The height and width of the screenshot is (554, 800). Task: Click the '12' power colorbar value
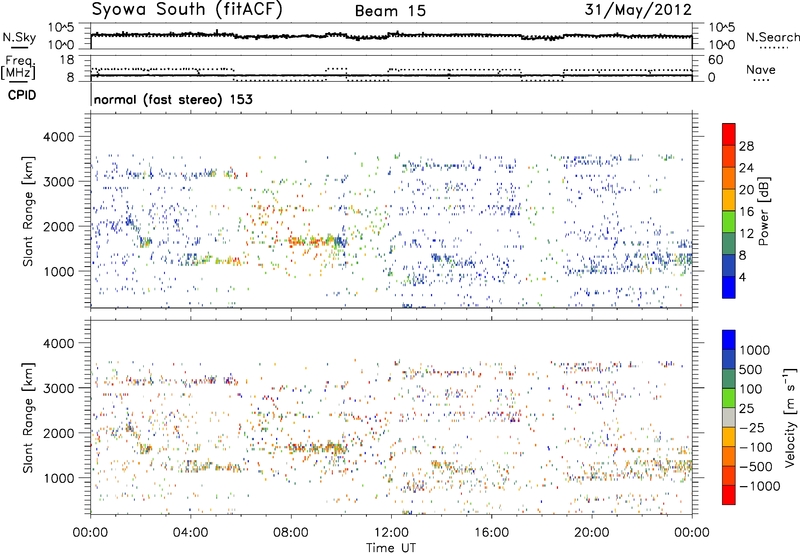point(746,234)
